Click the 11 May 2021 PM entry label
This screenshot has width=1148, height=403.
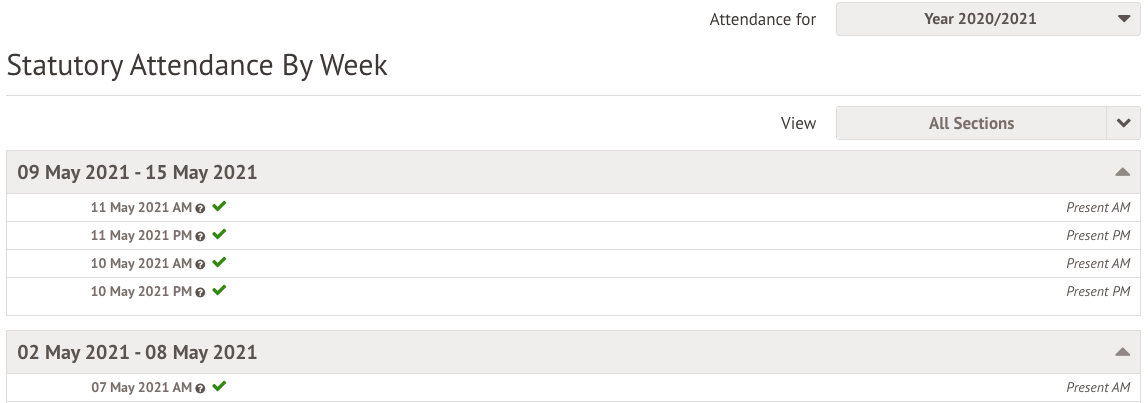[141, 236]
